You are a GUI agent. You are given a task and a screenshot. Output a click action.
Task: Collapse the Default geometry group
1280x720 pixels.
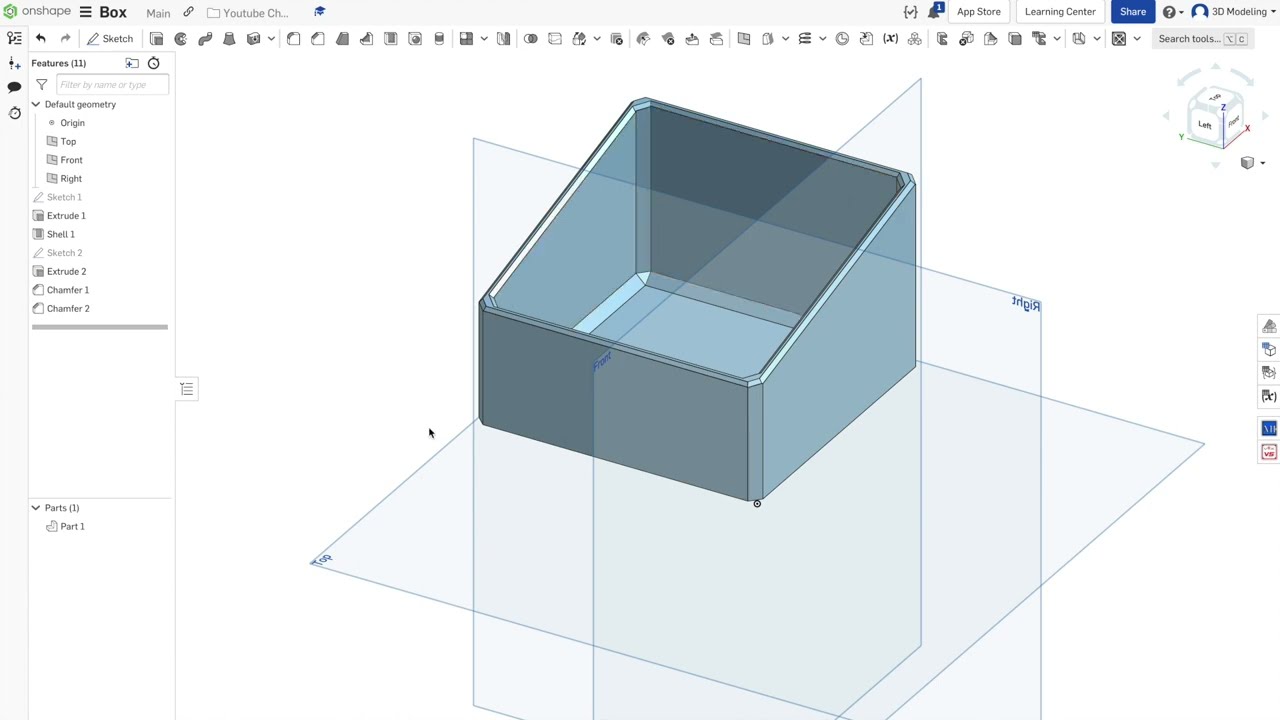35,104
